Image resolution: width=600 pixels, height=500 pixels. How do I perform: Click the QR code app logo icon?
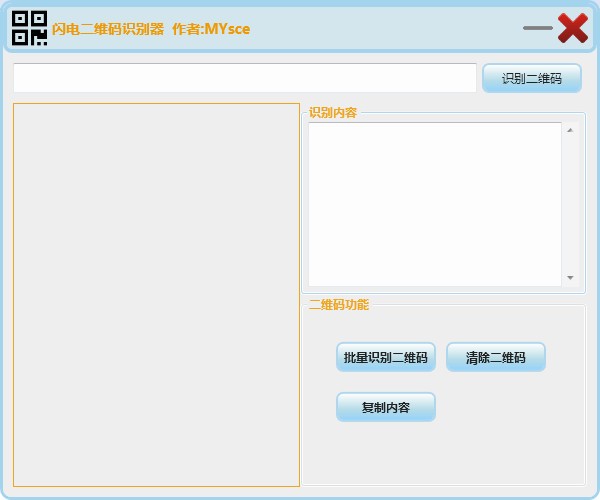click(29, 28)
